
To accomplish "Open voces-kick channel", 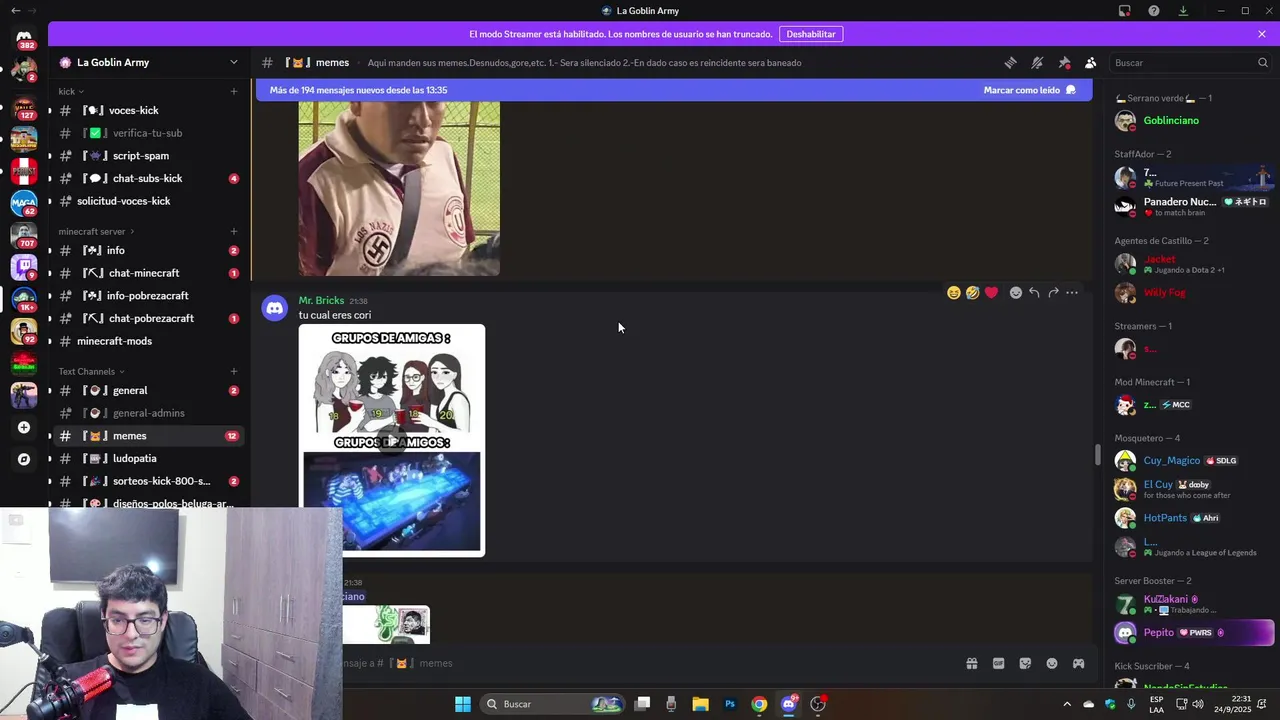I will (x=148, y=110).
